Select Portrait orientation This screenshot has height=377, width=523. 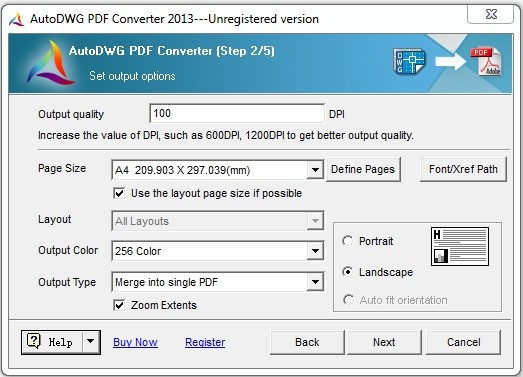tap(348, 241)
